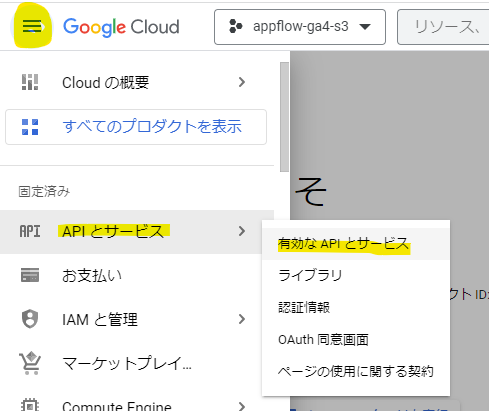Click the project selector dots icon

[x=236, y=26]
